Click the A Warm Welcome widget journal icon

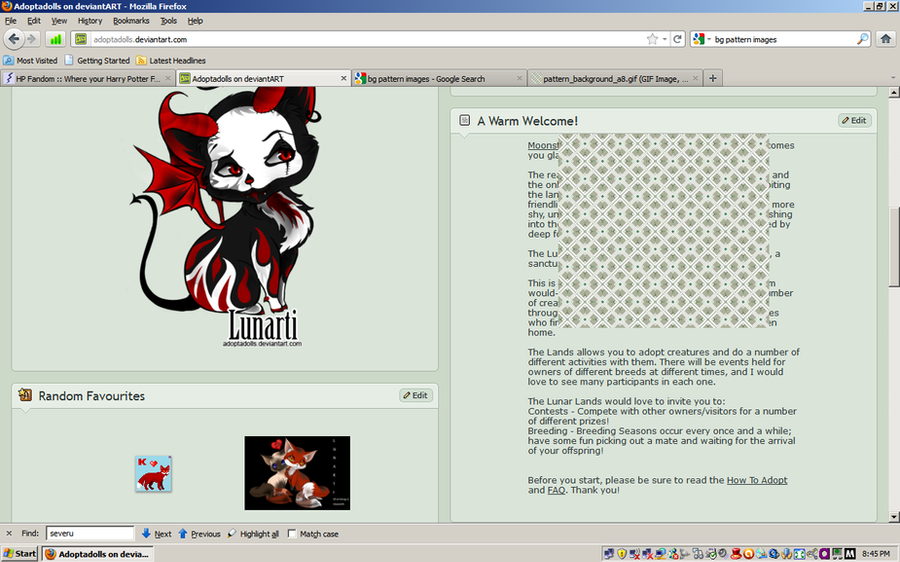(x=464, y=121)
